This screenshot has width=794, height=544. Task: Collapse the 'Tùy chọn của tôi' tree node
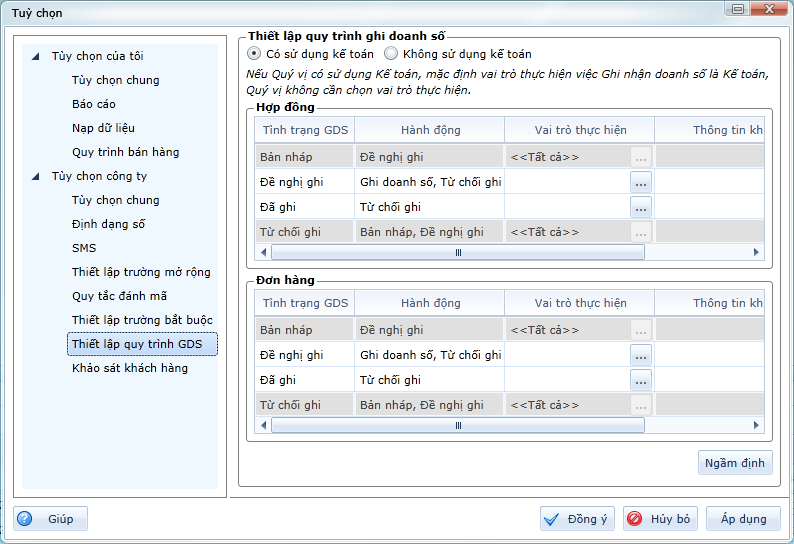(37, 57)
